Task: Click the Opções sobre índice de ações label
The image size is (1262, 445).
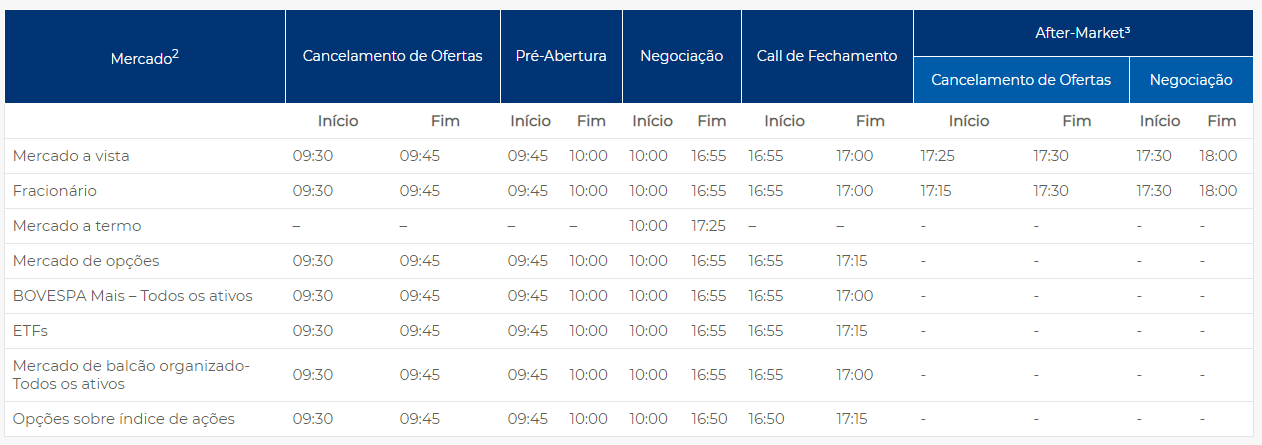Action: click(124, 419)
